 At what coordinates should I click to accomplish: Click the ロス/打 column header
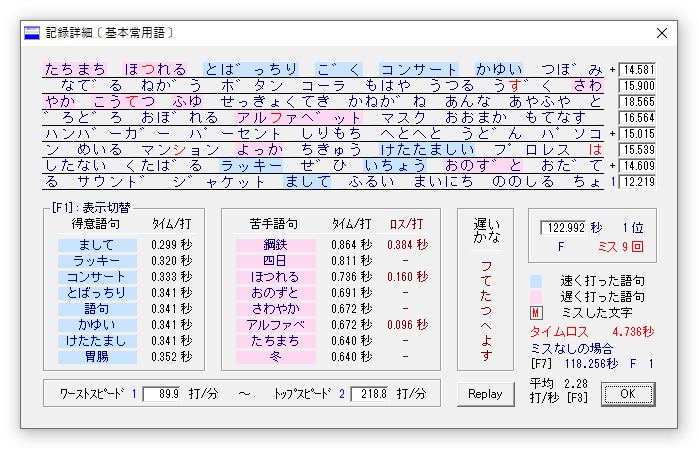pos(407,224)
